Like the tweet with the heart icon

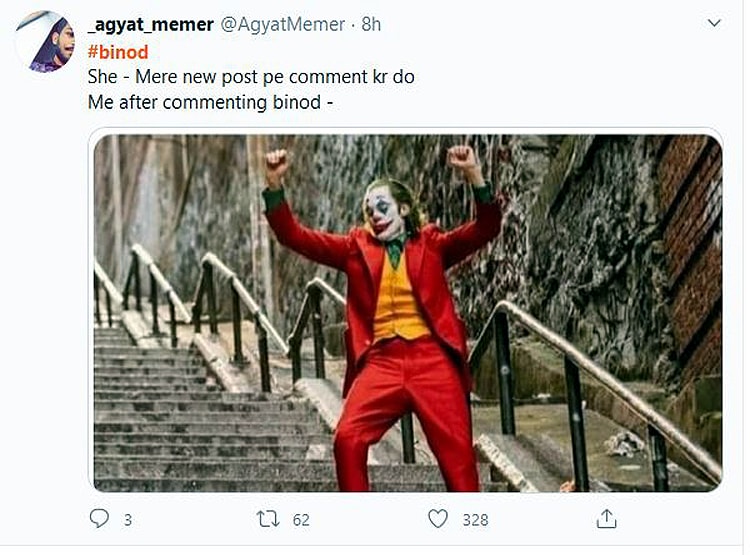(x=438, y=519)
